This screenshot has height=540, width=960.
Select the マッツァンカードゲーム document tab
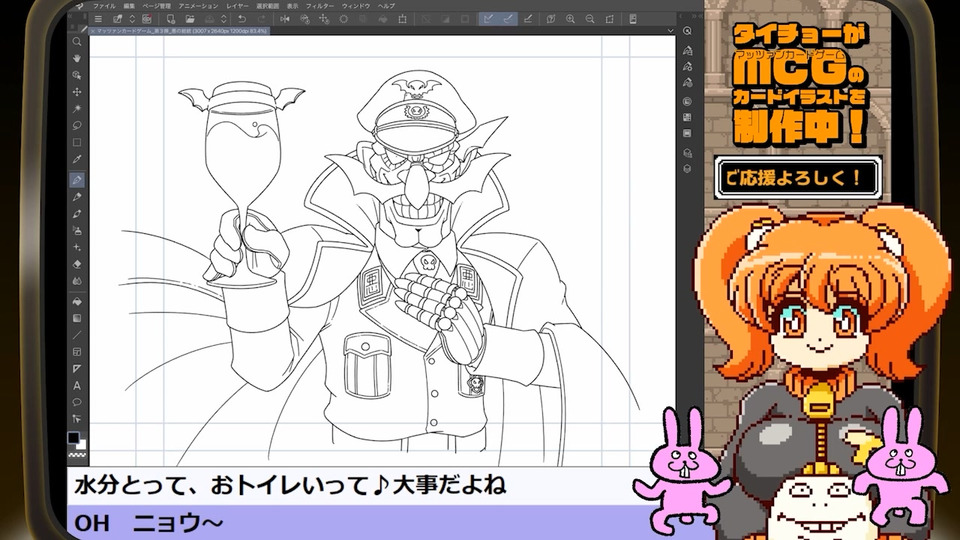(x=179, y=31)
